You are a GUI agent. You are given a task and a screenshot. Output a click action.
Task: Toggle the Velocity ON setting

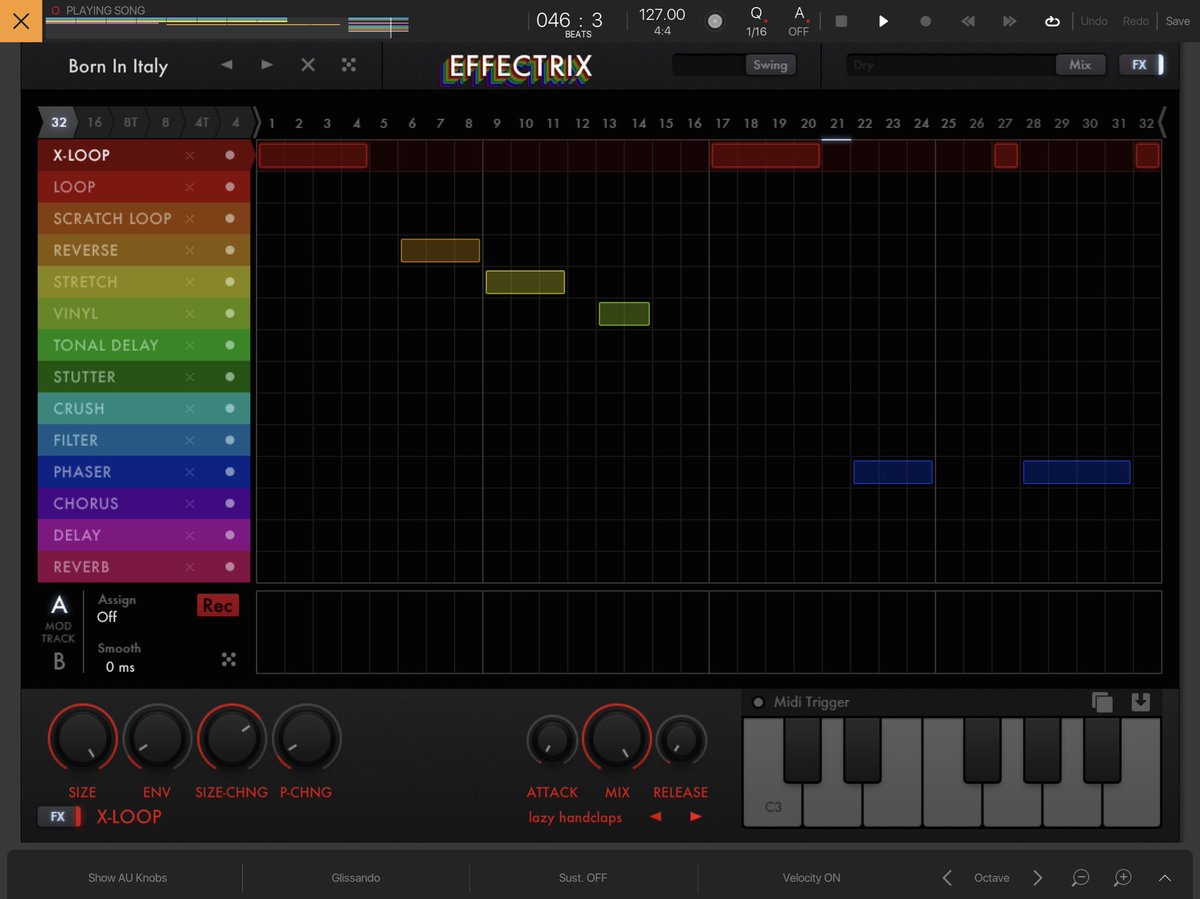(x=811, y=877)
